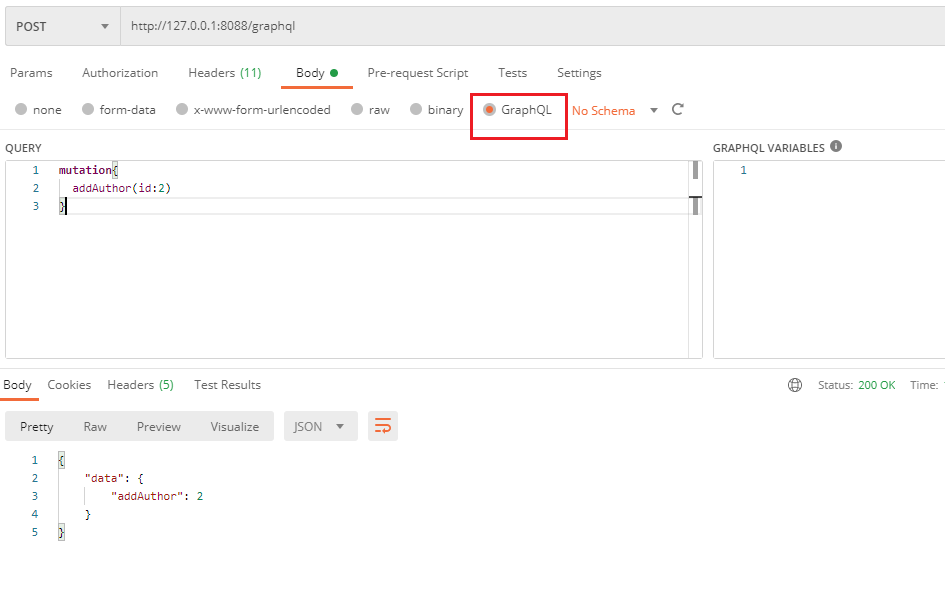Switch to the Params tab

(31, 73)
